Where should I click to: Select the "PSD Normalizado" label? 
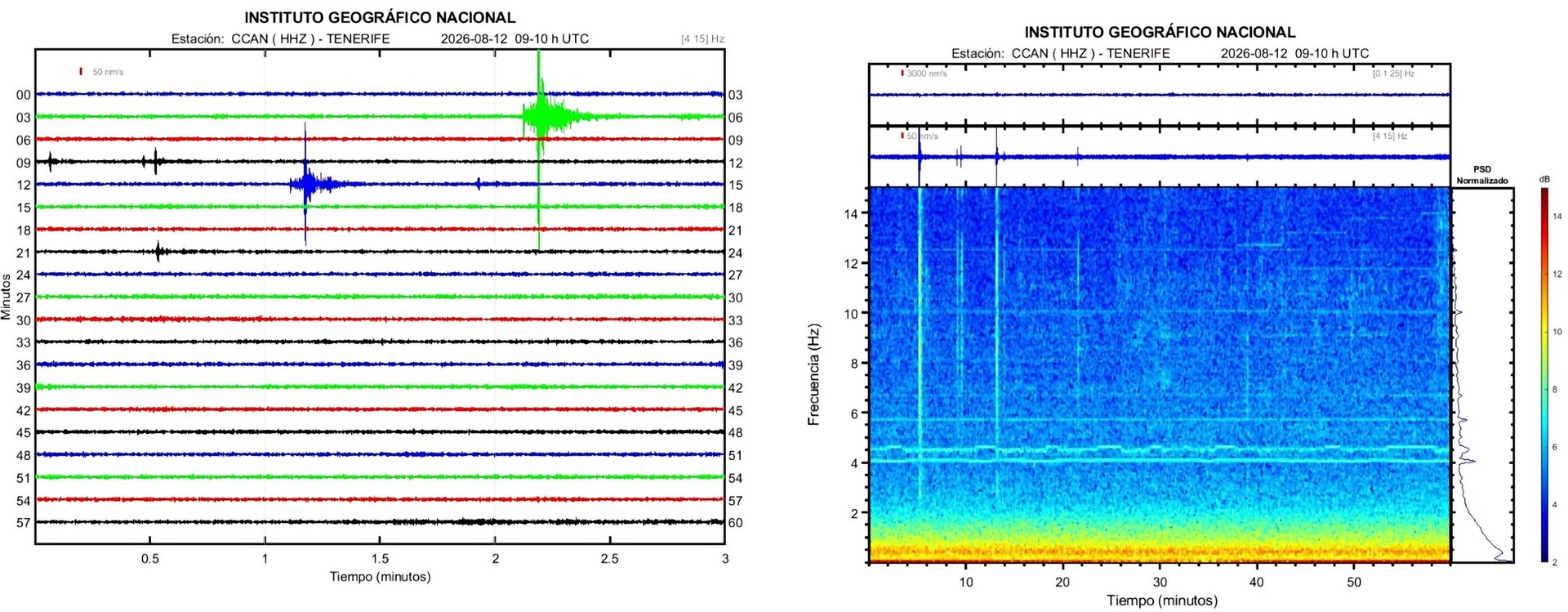[1482, 175]
